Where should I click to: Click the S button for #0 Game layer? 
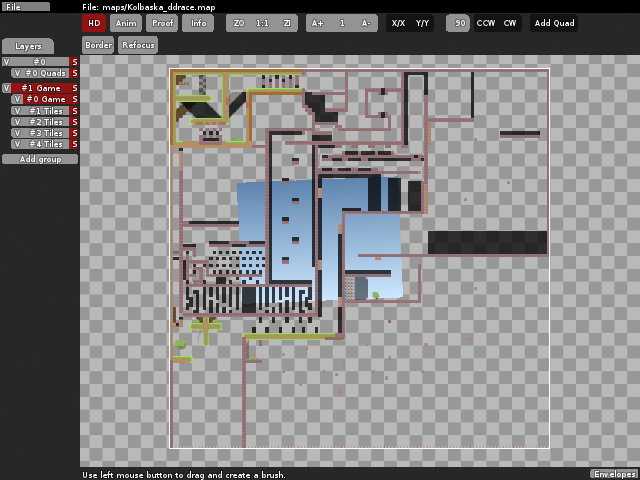tap(74, 99)
